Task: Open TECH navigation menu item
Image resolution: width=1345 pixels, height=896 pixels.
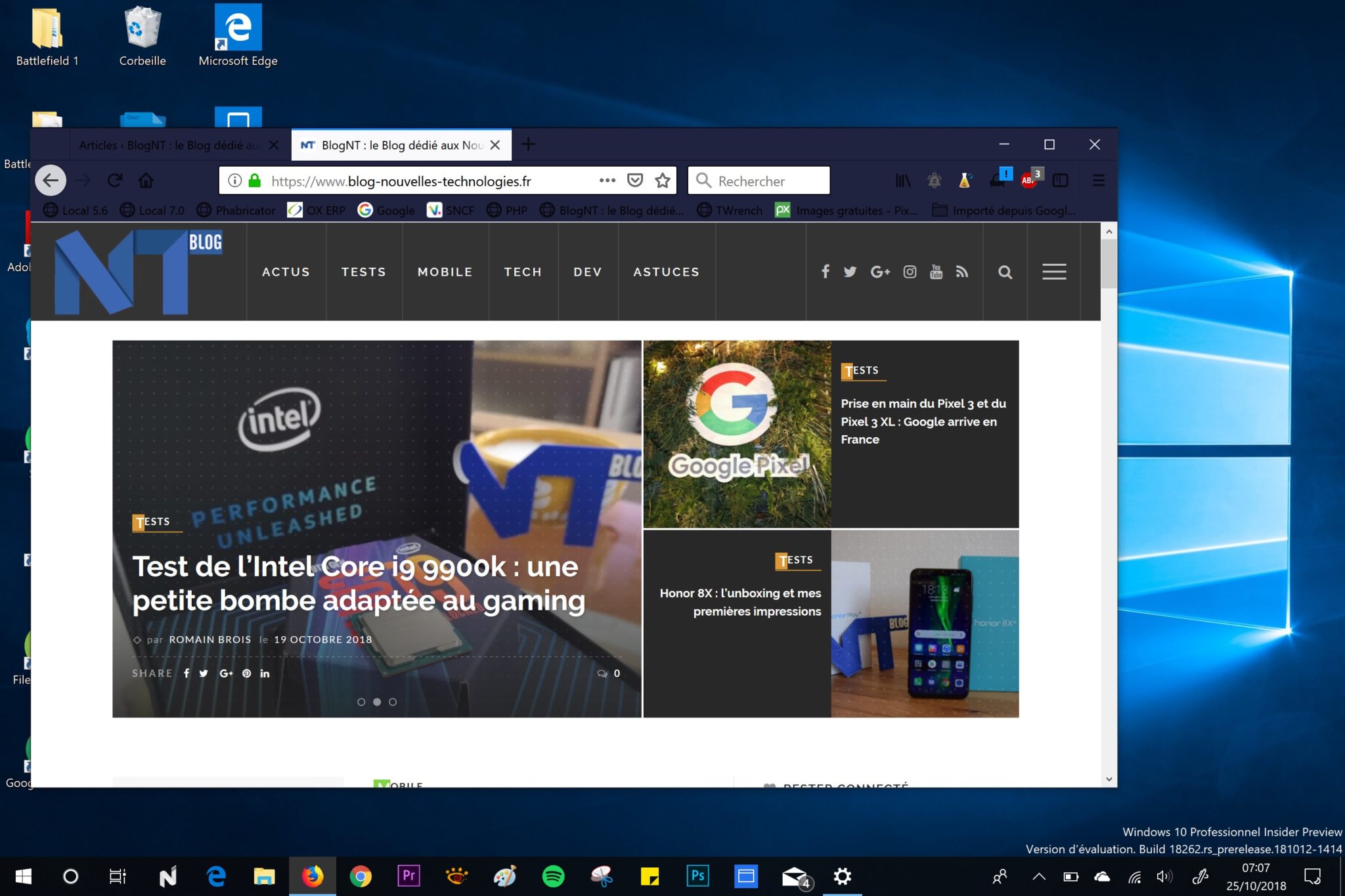Action: (523, 272)
